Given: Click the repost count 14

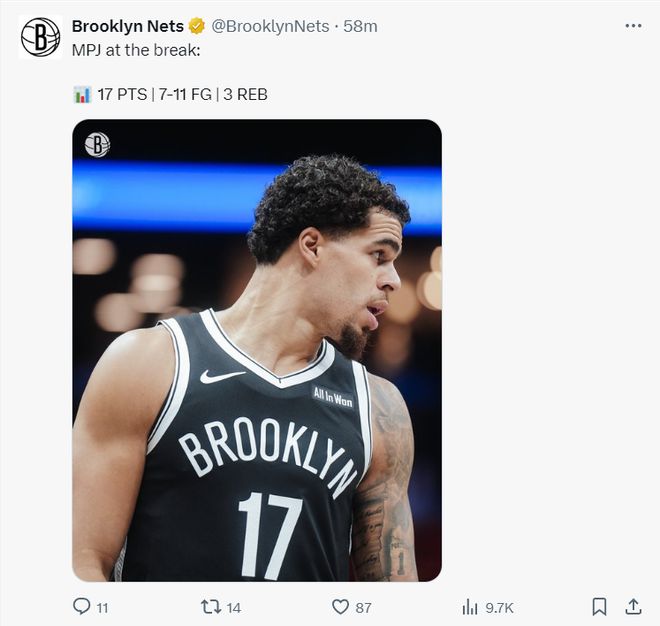Looking at the screenshot, I should point(233,607).
